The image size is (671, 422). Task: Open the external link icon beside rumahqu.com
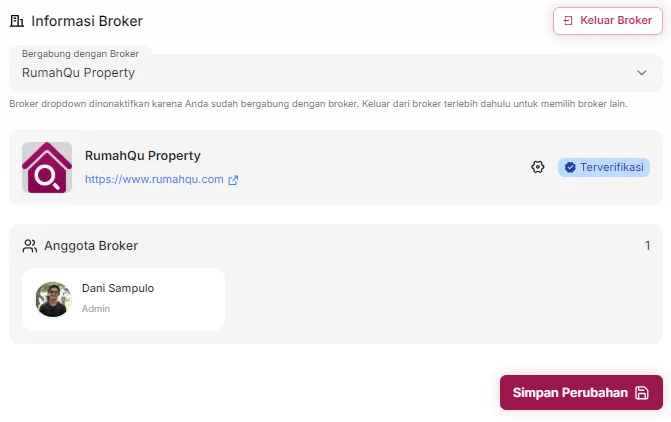pos(233,180)
